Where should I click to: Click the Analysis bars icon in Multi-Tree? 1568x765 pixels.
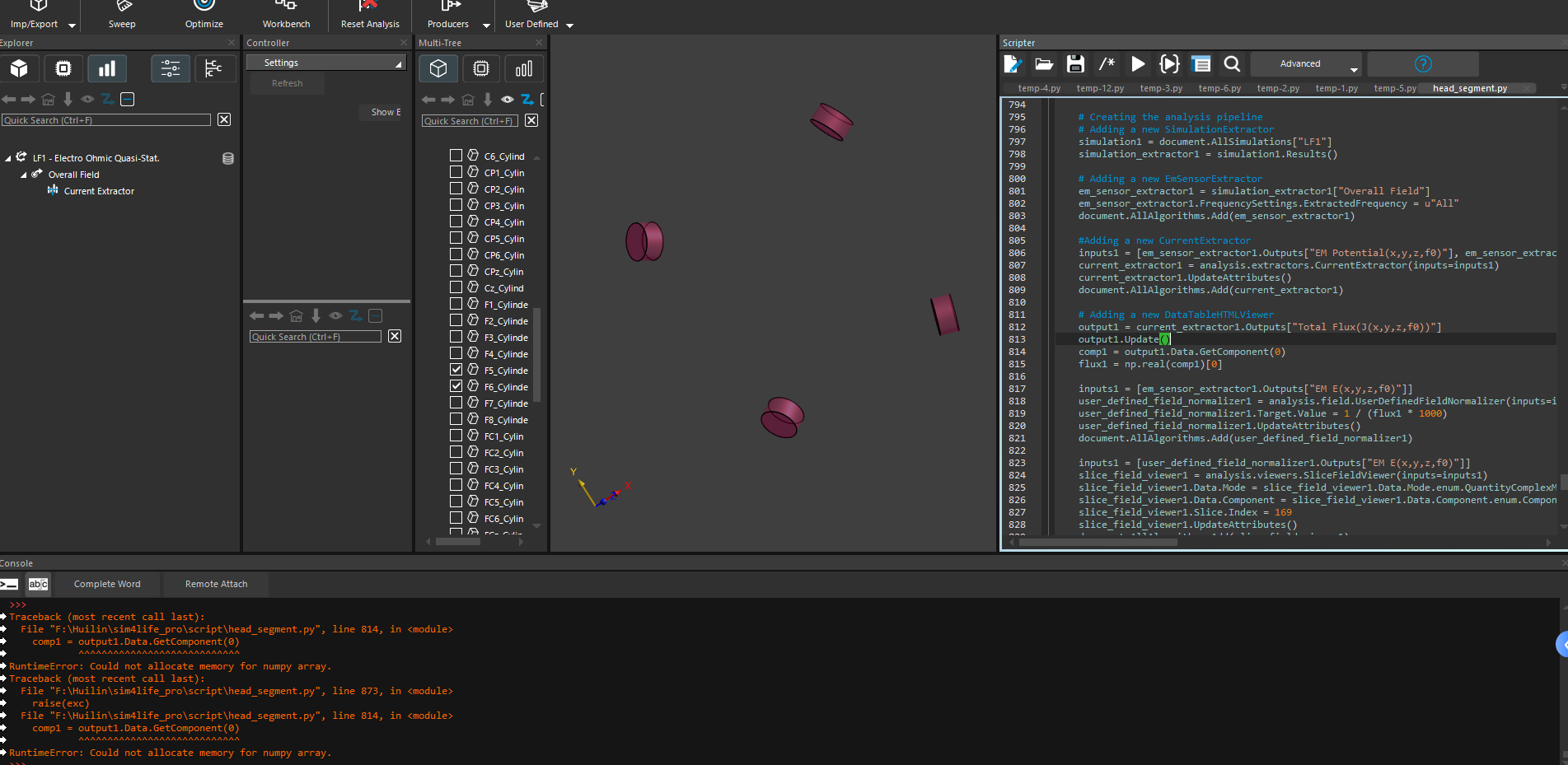[x=524, y=68]
